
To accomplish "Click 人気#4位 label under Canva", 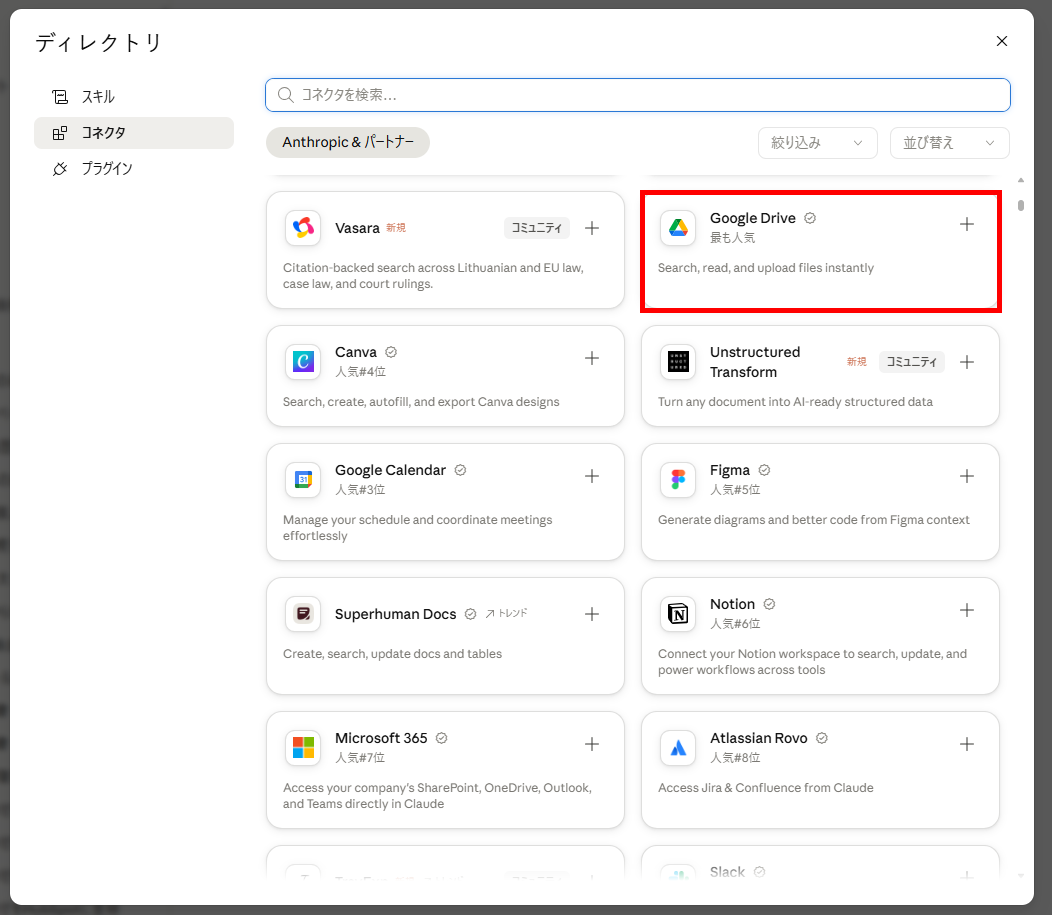I will pyautogui.click(x=360, y=372).
